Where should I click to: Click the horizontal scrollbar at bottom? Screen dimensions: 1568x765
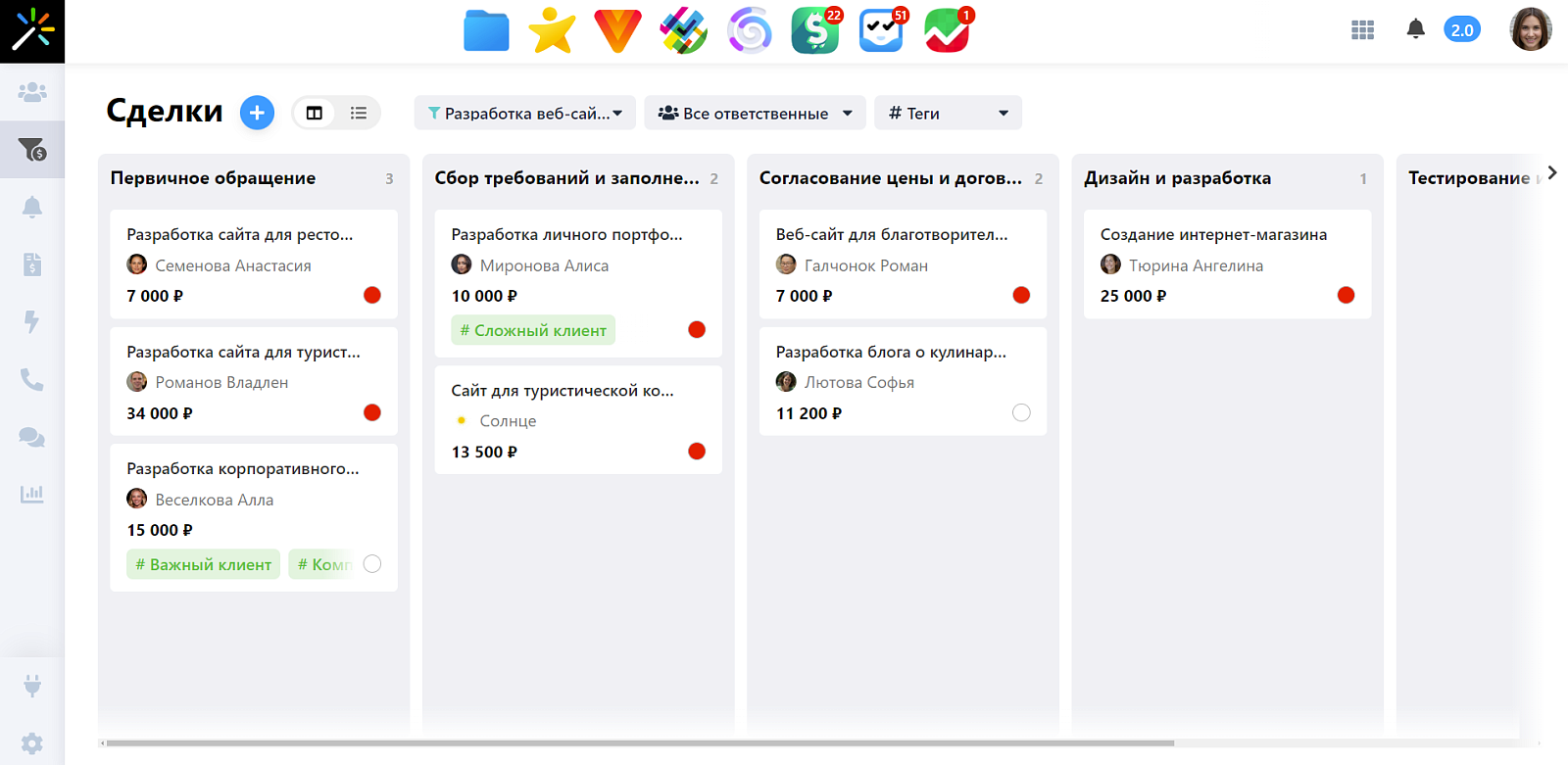tap(640, 743)
